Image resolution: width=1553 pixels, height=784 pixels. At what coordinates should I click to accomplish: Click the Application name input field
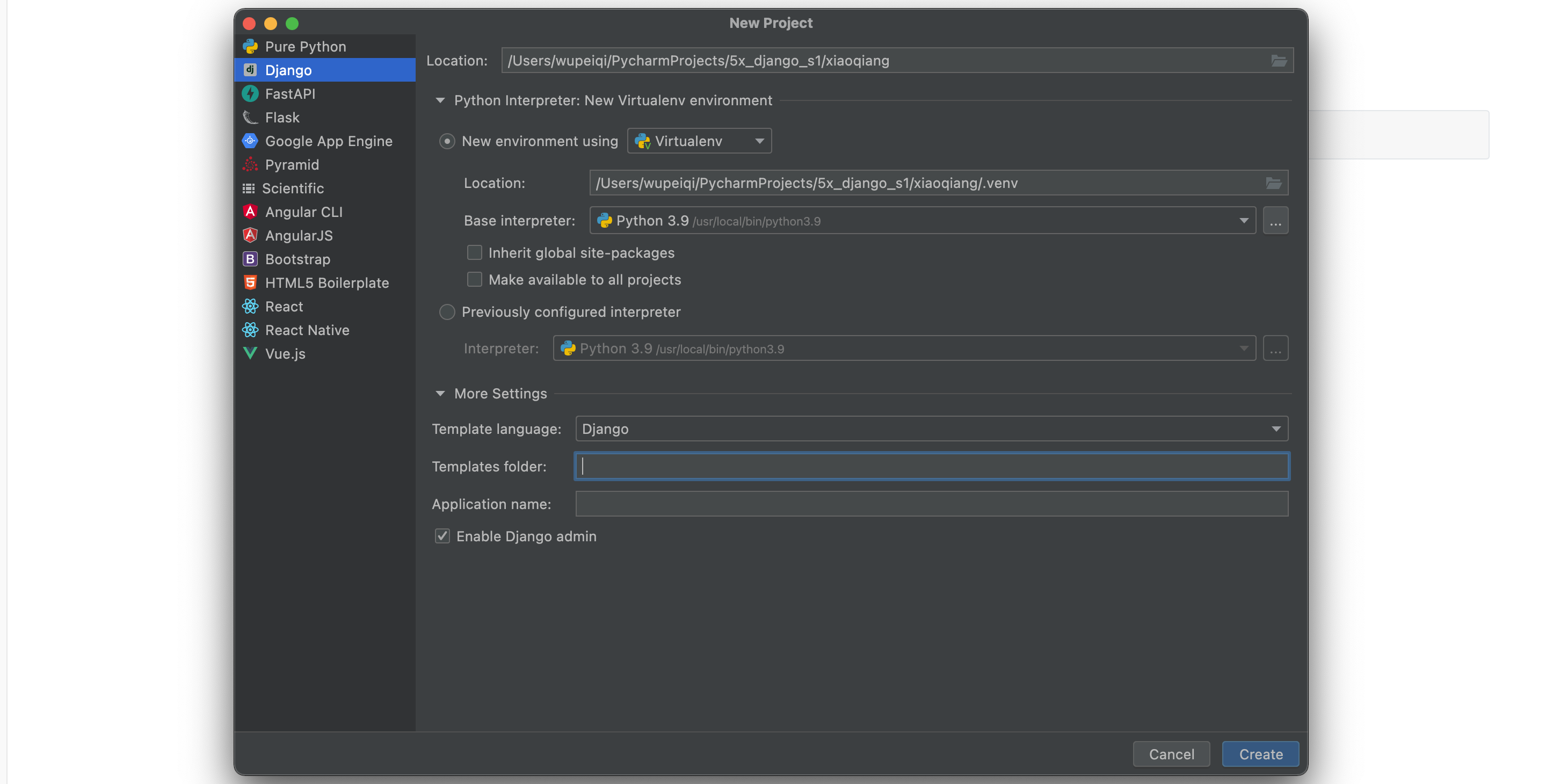932,504
